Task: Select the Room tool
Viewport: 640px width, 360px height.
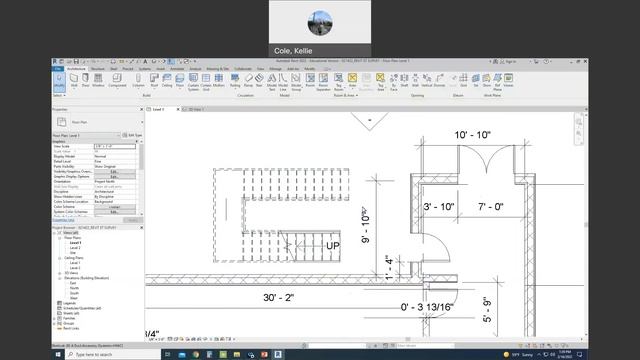Action: click(x=310, y=80)
